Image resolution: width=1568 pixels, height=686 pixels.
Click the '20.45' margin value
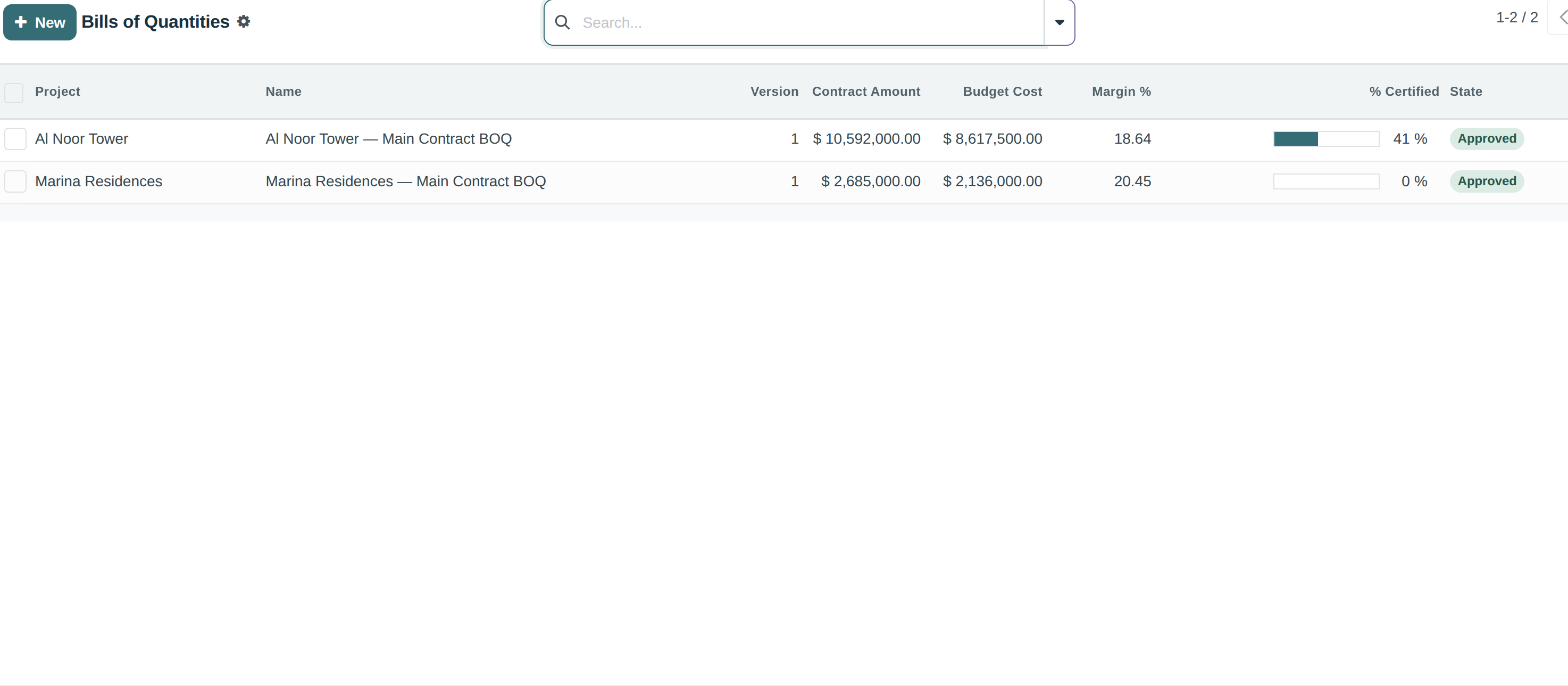point(1132,181)
